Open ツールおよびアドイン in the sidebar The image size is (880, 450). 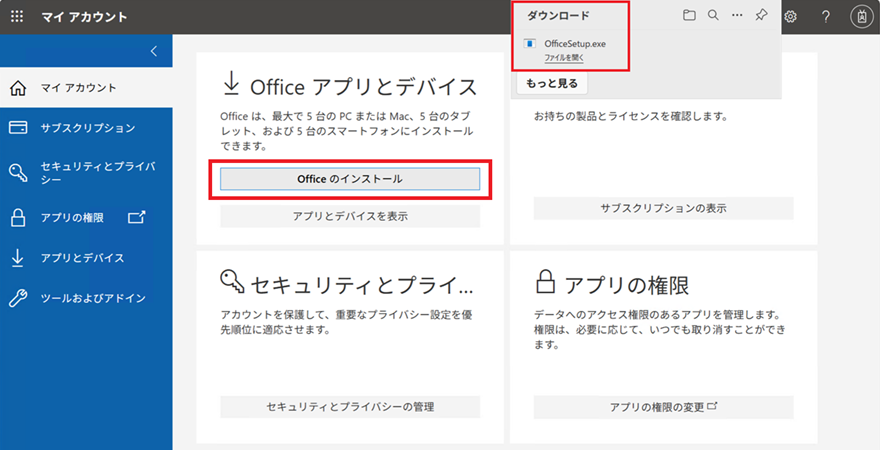[86, 298]
